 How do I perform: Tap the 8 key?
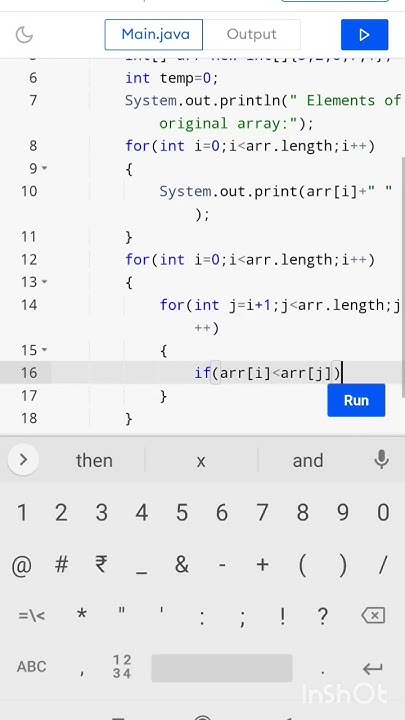[303, 512]
